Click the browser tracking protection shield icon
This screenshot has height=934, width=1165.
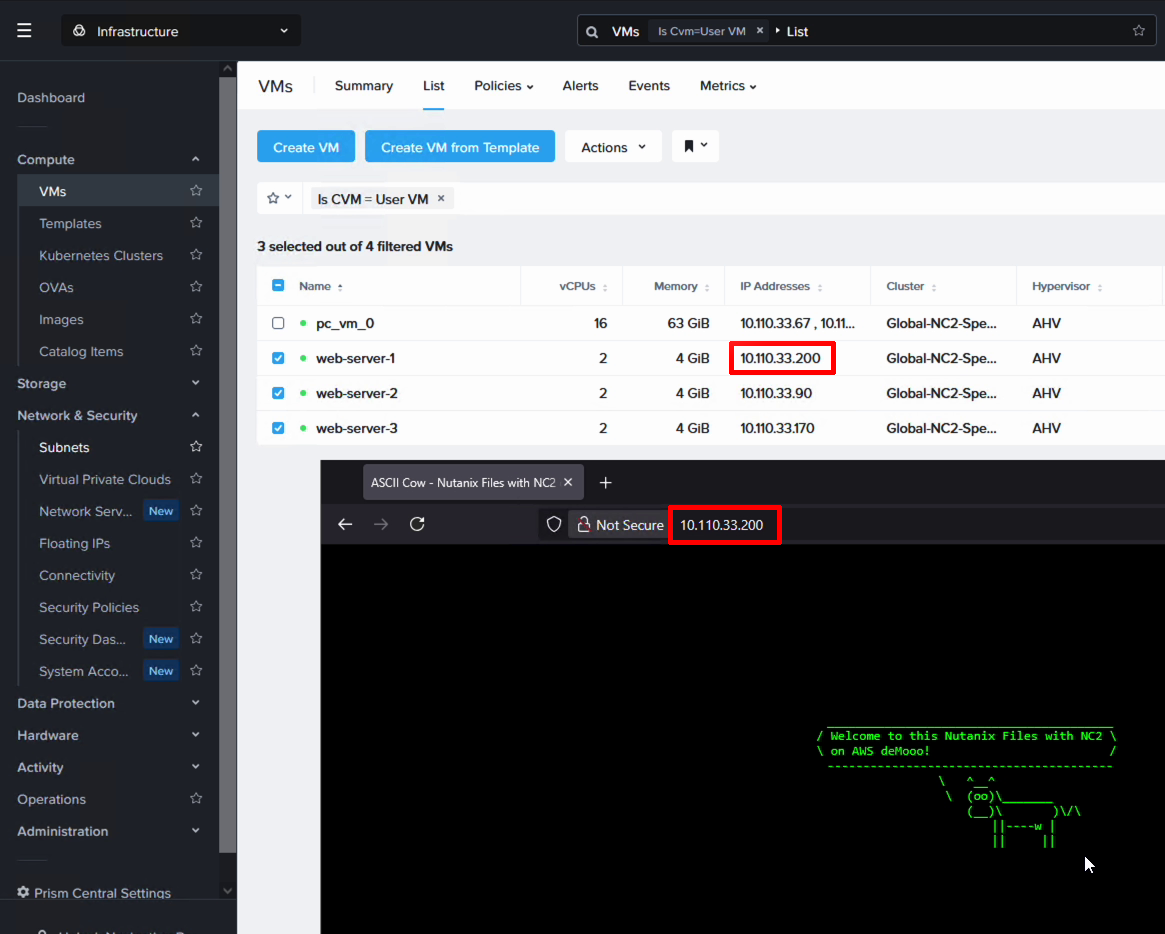point(554,525)
